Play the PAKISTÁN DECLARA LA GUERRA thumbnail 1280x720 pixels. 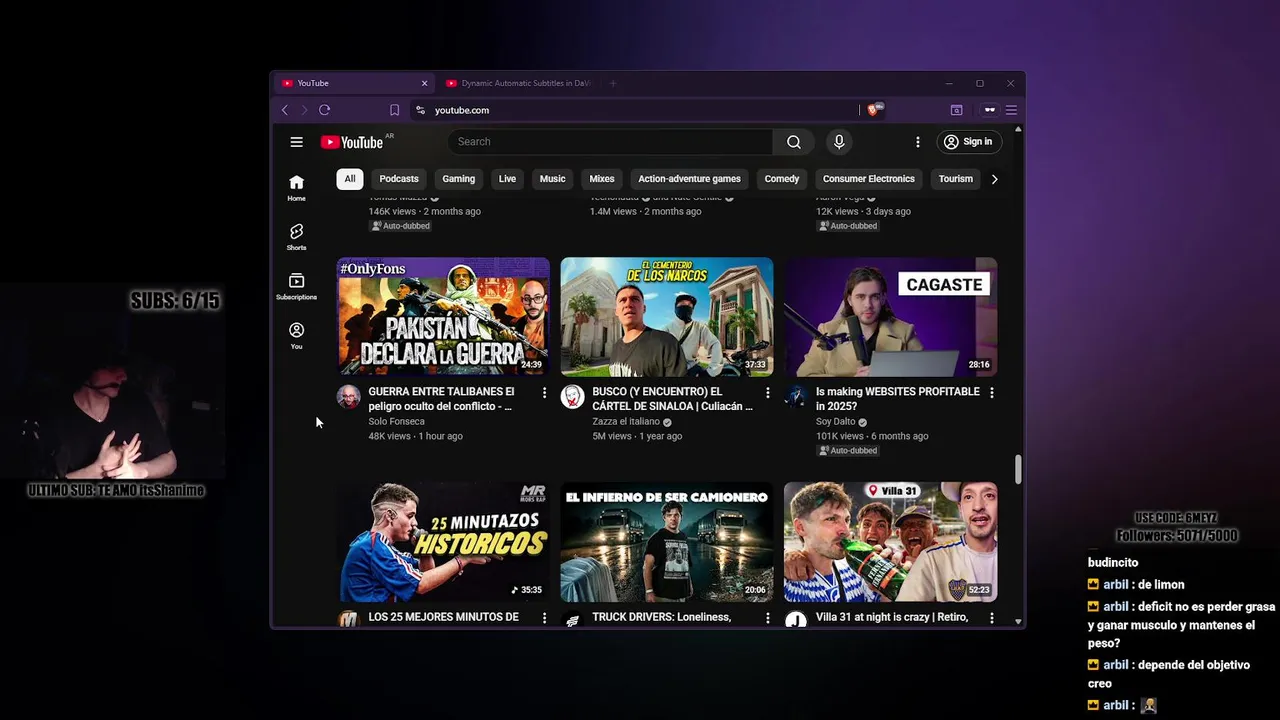tap(443, 317)
